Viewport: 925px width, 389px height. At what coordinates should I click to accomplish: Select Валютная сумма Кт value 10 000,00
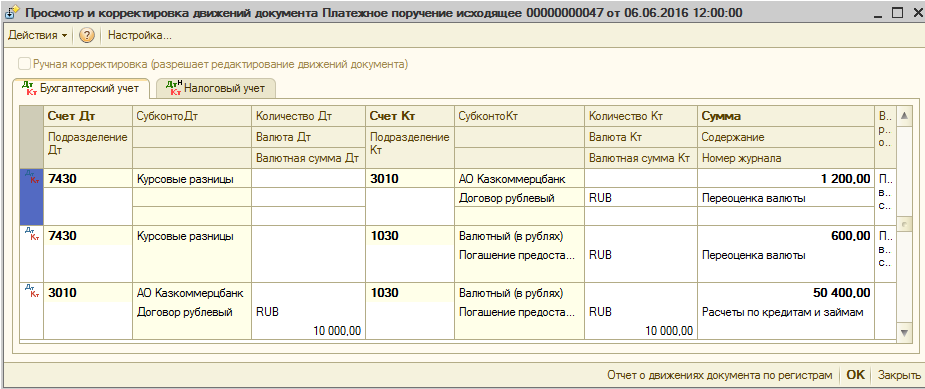click(x=641, y=331)
